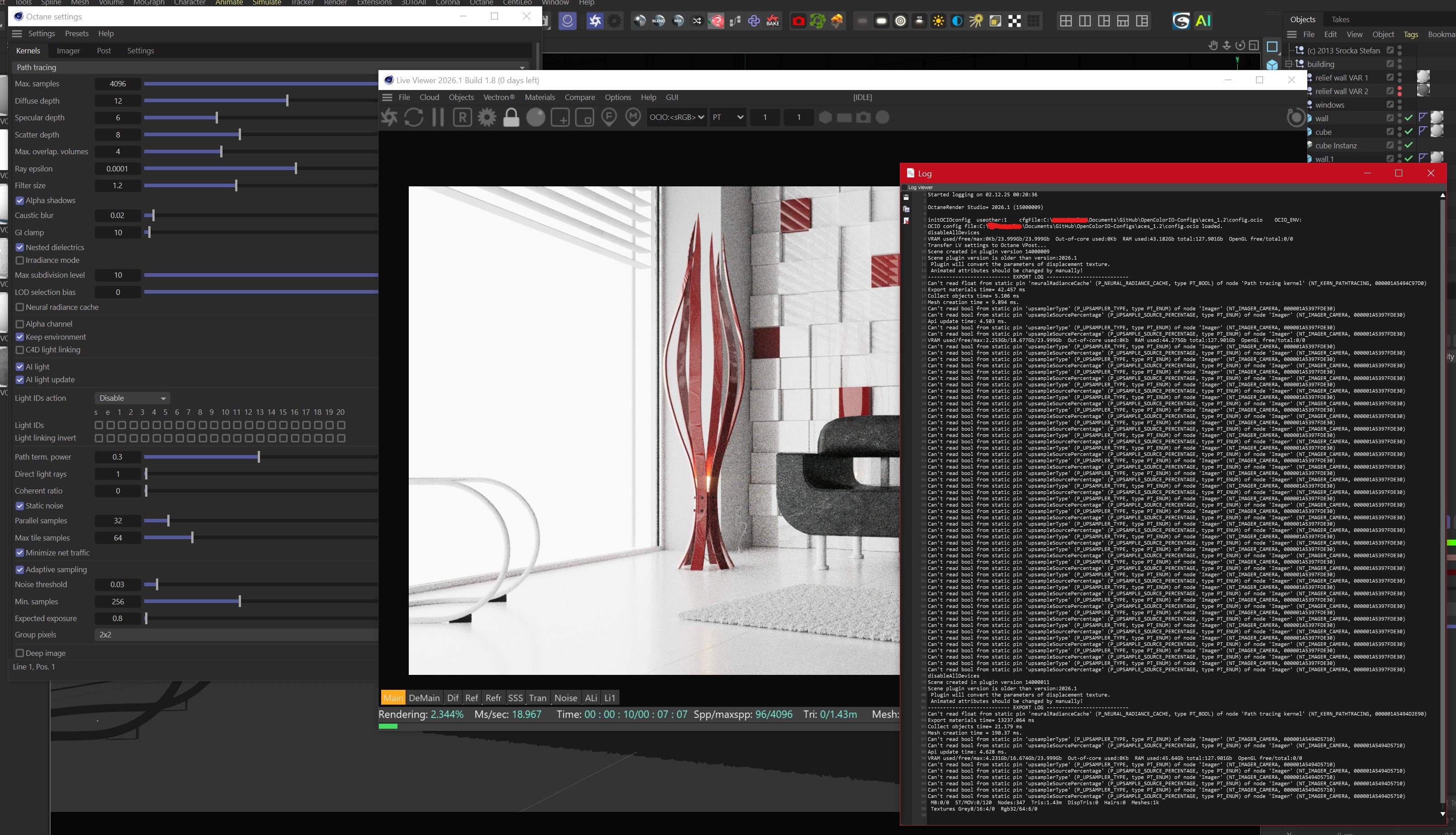This screenshot has height=835, width=1456.
Task: Toggle the Alpha channel checkbox
Action: click(20, 324)
